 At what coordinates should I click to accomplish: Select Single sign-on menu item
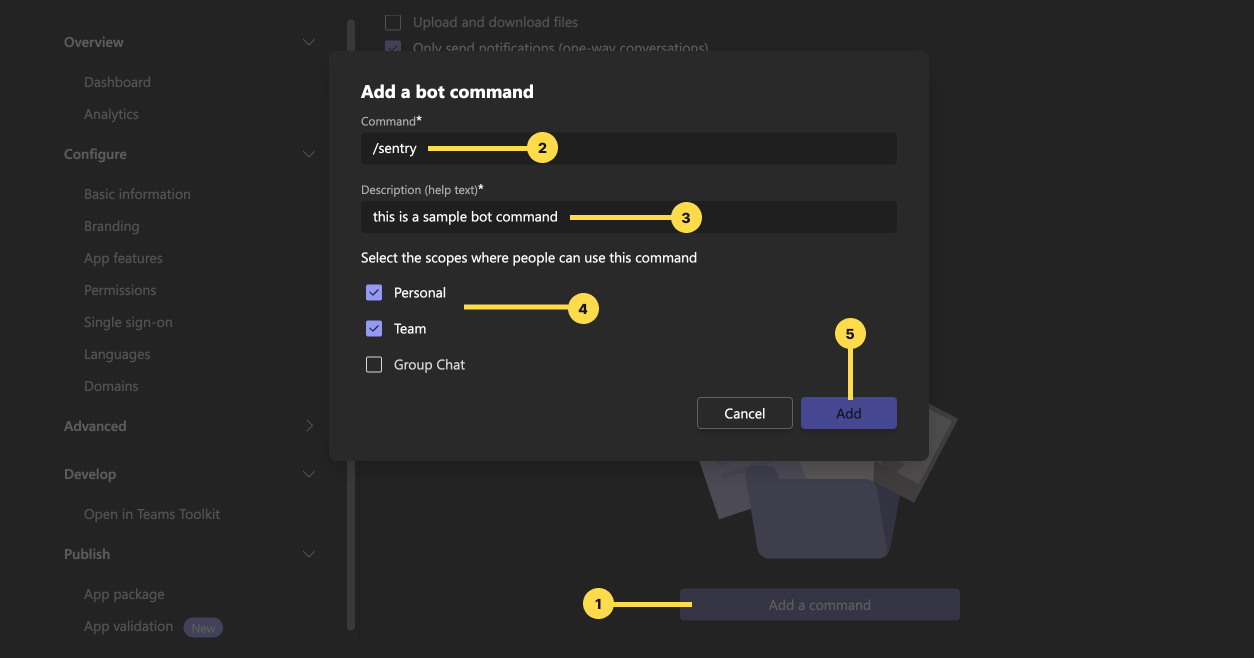(128, 322)
